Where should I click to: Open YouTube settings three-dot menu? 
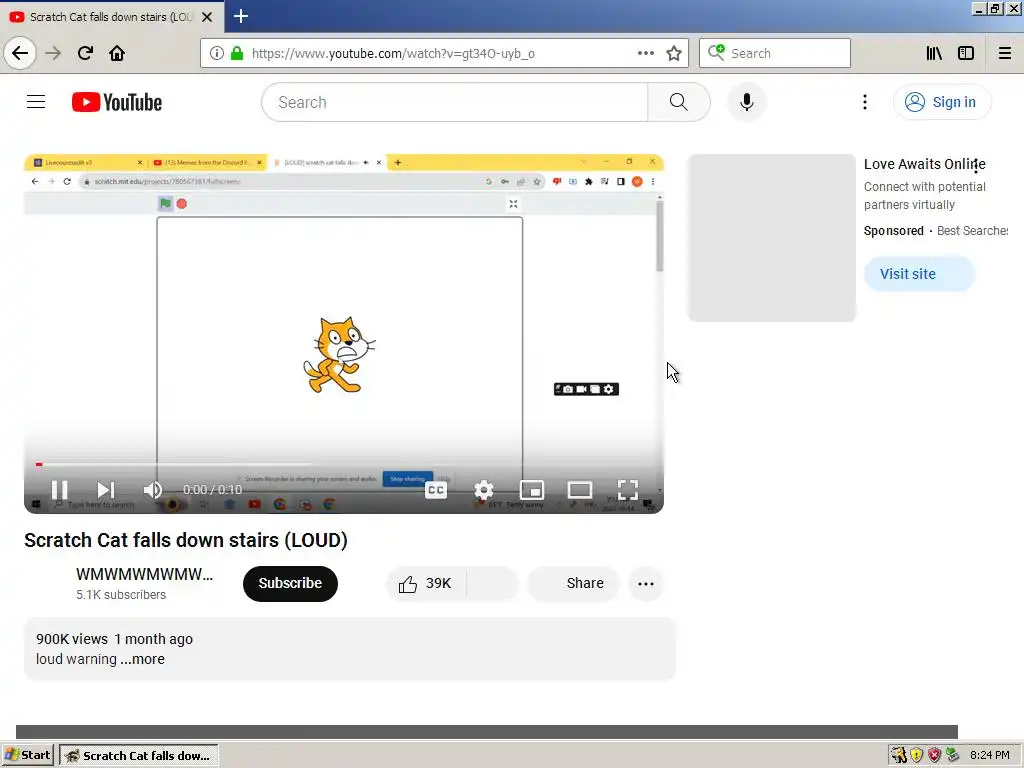(865, 102)
